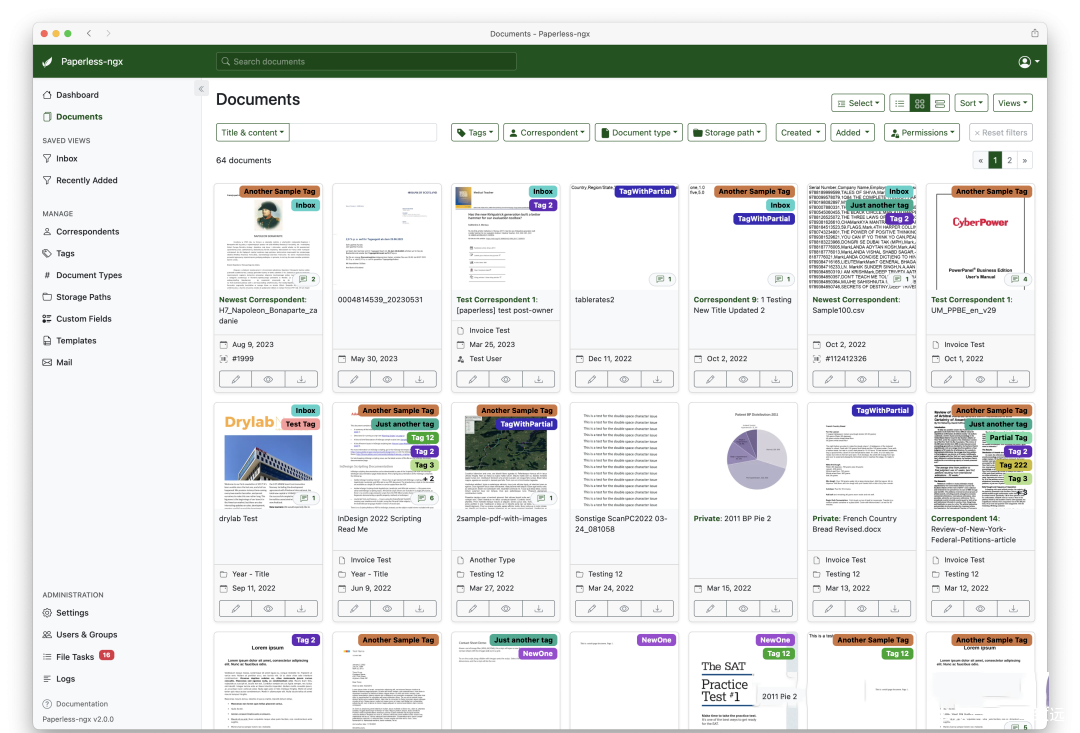
Task: Preview the Sample100.csv document
Action: pos(862,380)
